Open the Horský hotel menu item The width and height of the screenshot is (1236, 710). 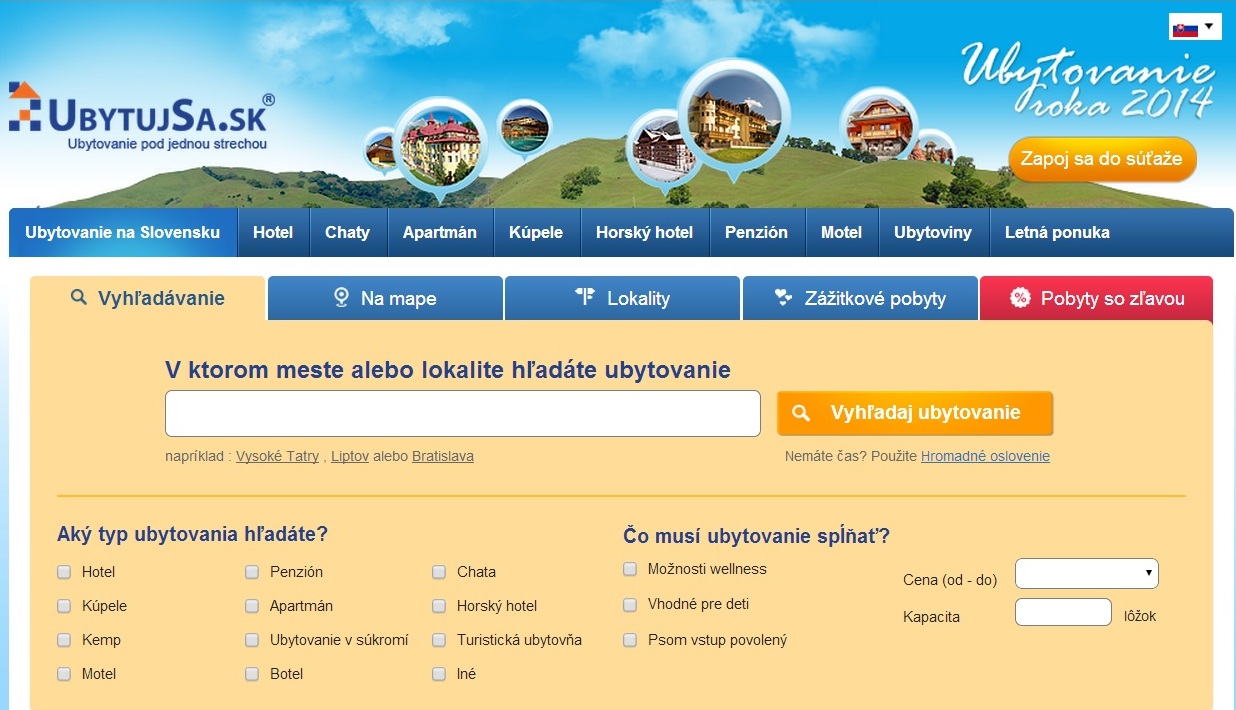(x=644, y=232)
